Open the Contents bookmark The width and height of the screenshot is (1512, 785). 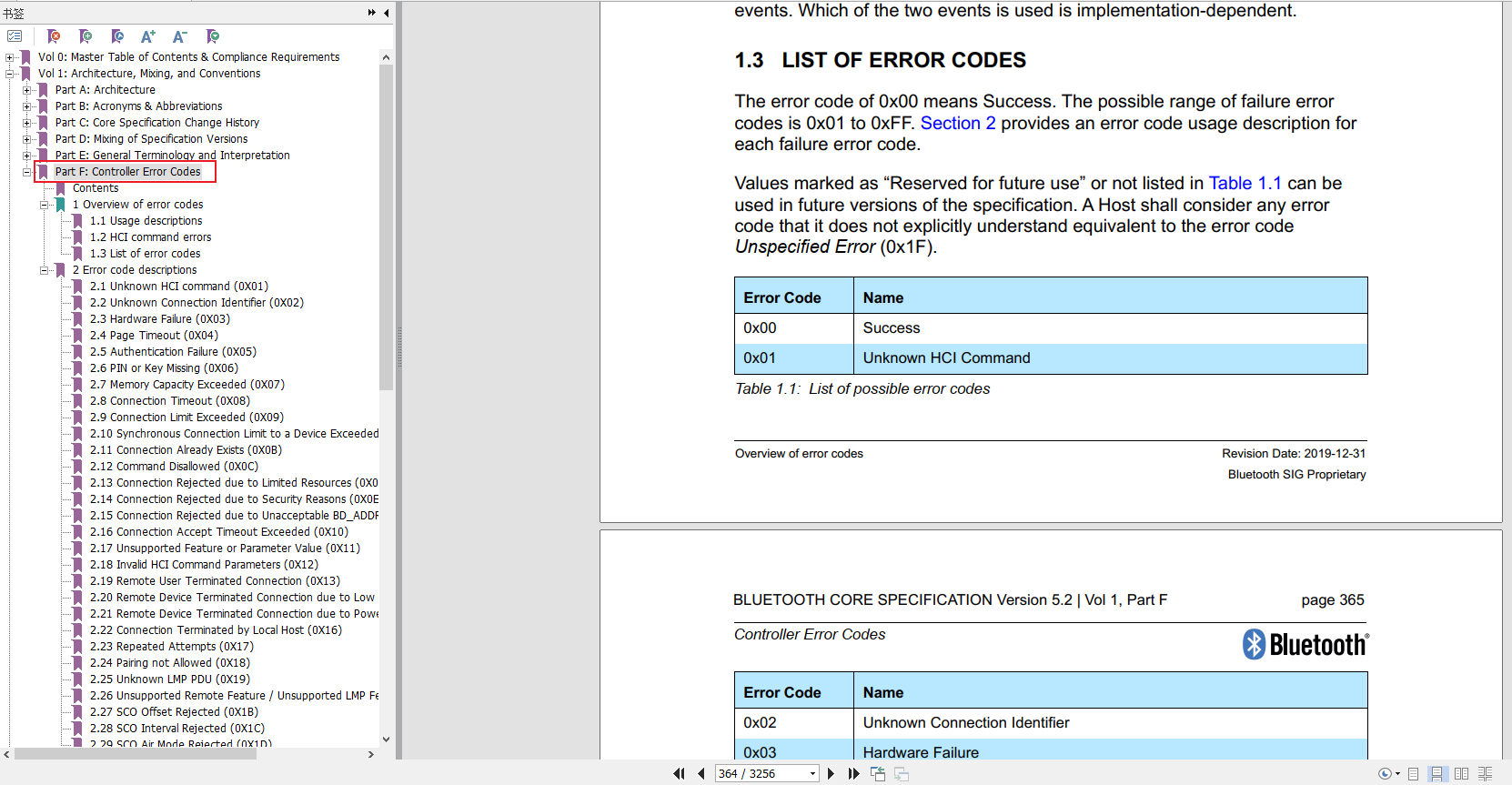pyautogui.click(x=96, y=188)
